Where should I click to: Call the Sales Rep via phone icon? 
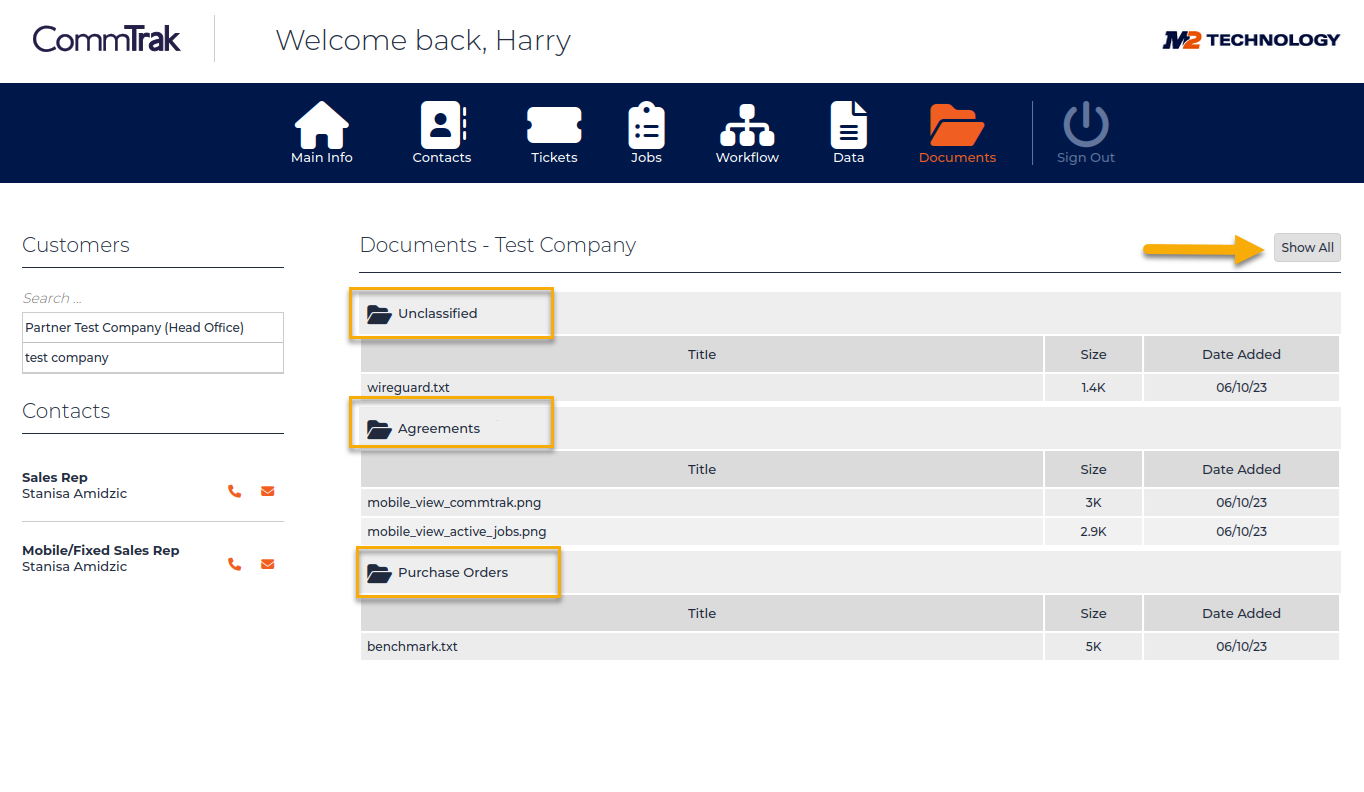[234, 491]
